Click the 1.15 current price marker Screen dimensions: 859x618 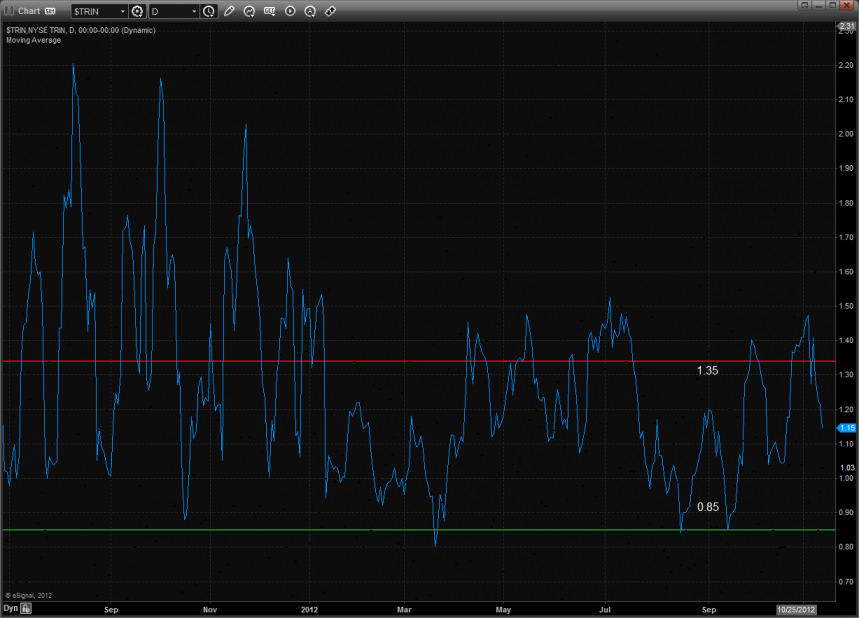coord(845,427)
